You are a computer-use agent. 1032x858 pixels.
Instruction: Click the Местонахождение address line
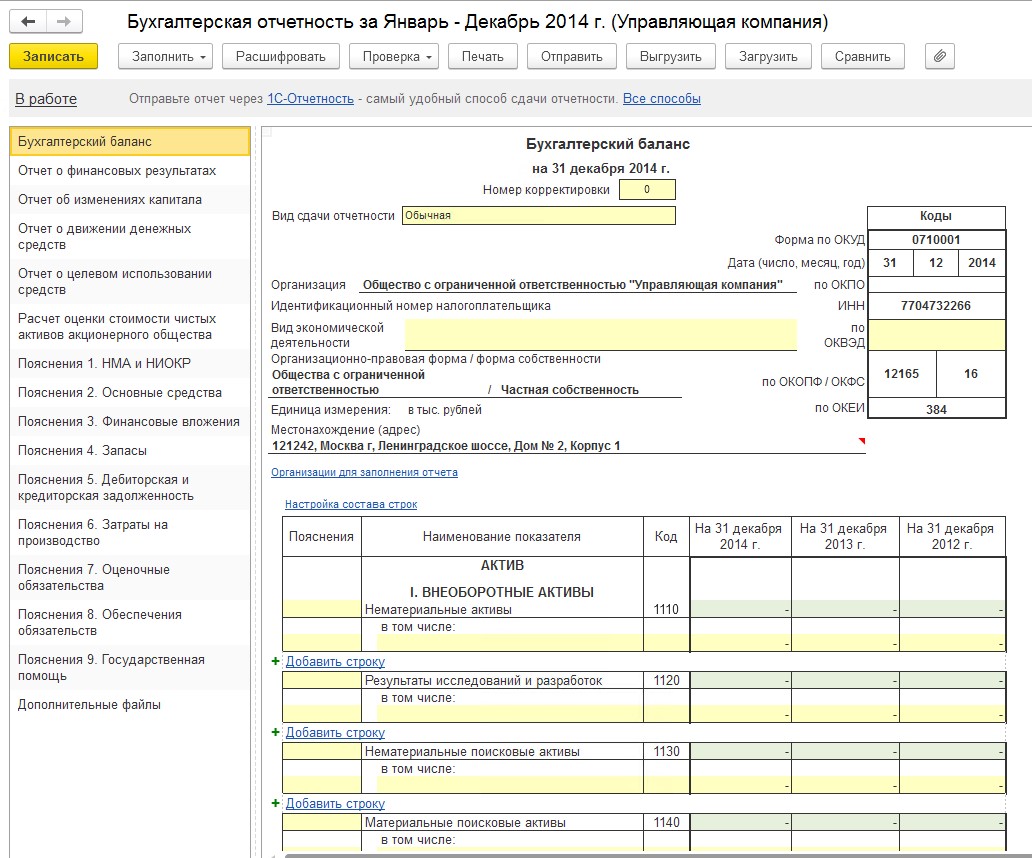click(x=567, y=445)
